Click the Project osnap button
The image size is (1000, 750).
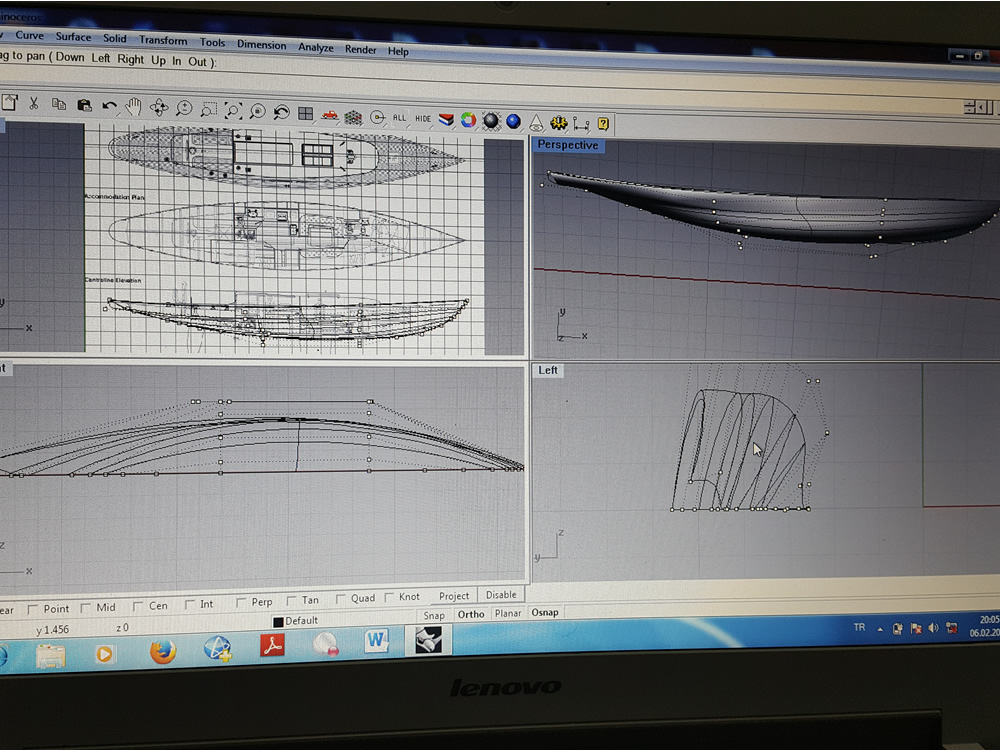453,596
